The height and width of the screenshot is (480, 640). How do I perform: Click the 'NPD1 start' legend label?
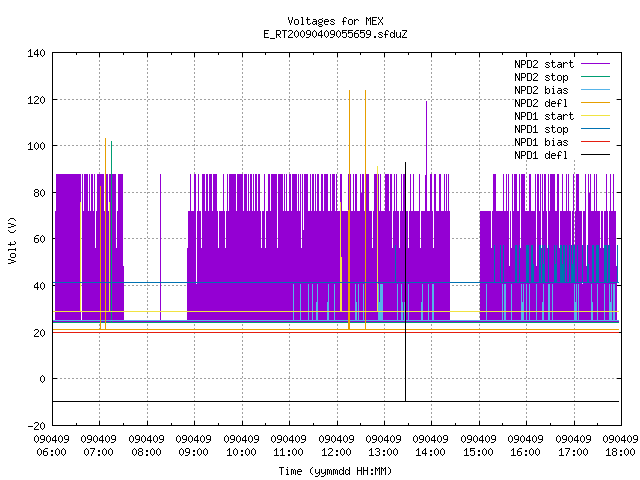coord(544,116)
